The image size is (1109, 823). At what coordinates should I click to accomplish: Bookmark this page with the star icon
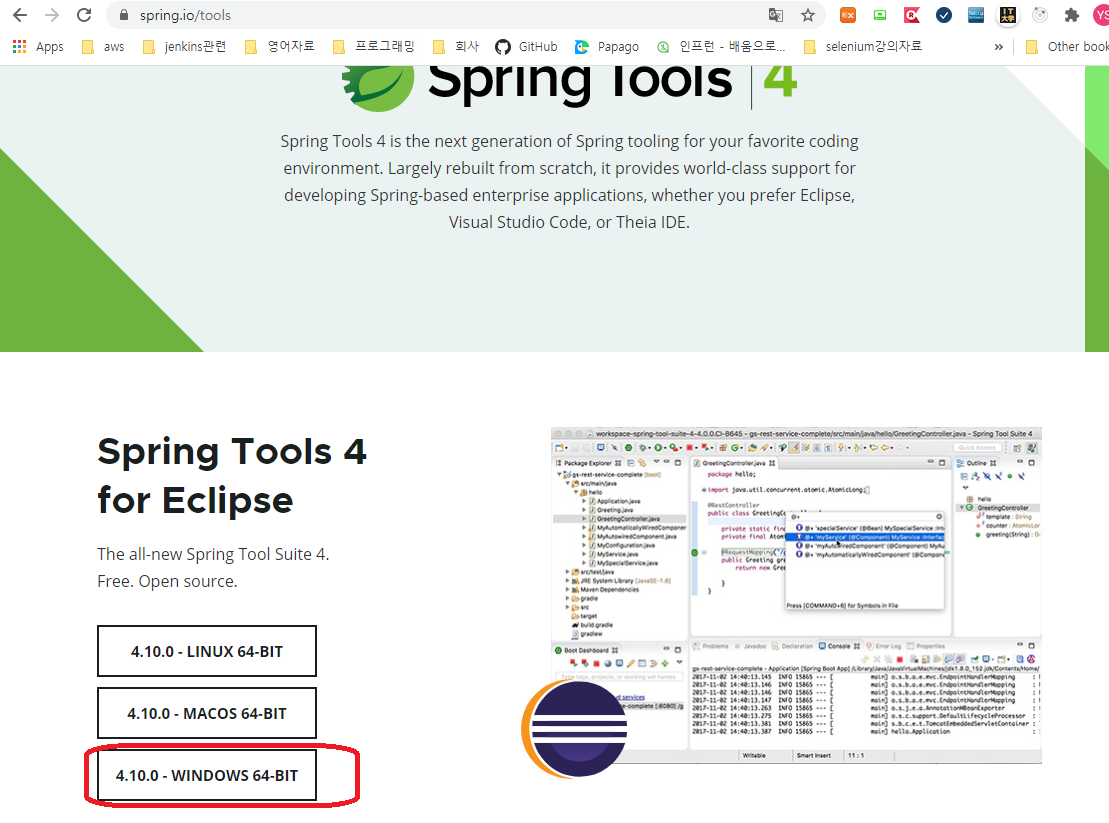808,15
